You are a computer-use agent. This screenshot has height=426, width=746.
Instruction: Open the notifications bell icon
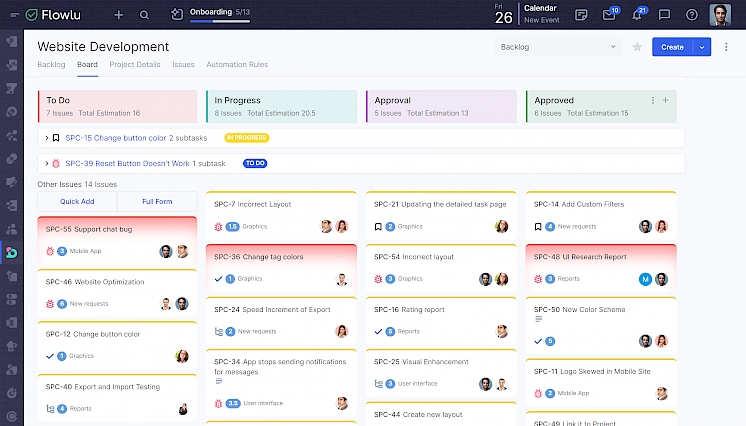tap(637, 15)
